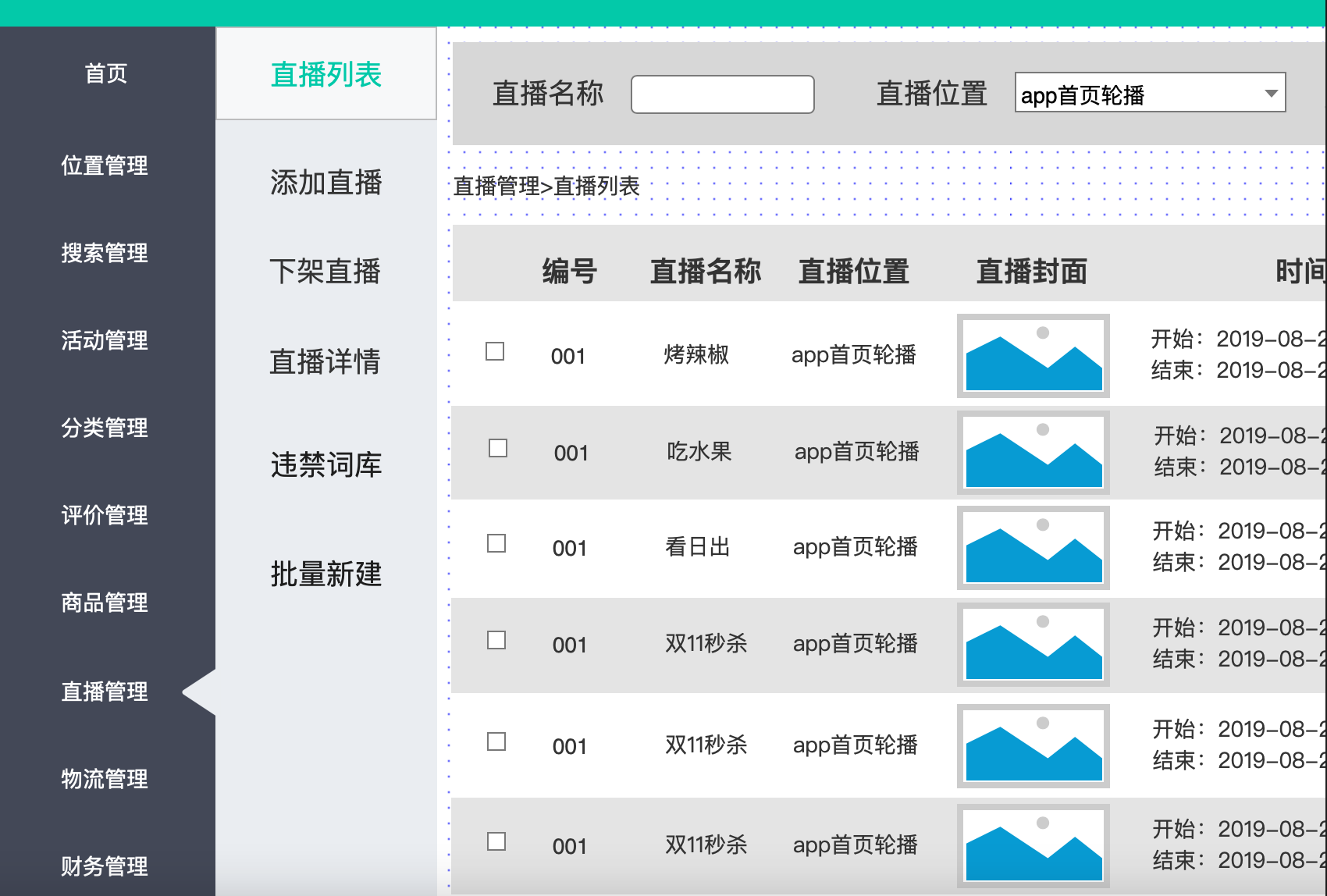Viewport: 1327px width, 896px height.
Task: Open 物流管理 in the sidebar
Action: point(105,779)
